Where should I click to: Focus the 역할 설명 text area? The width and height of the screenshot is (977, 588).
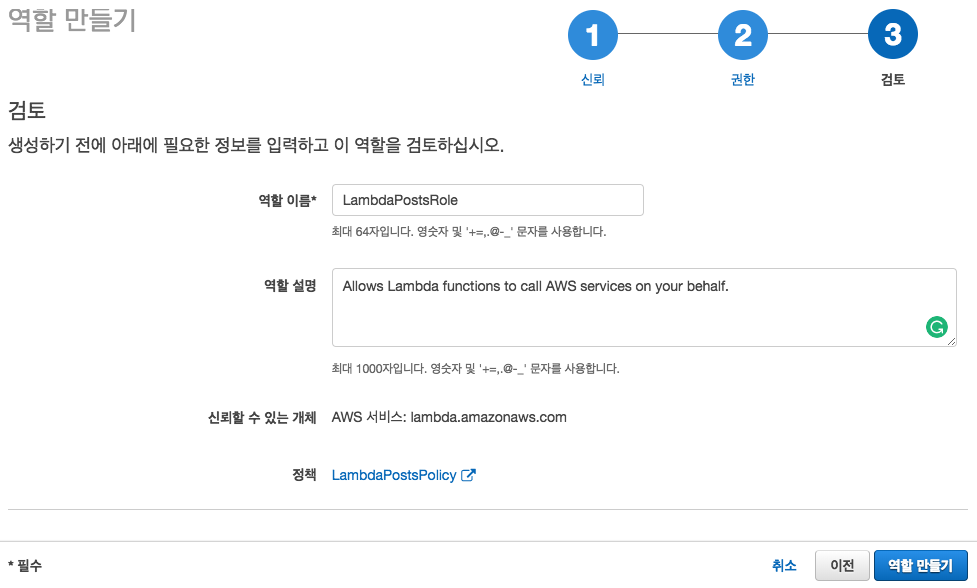[x=644, y=308]
